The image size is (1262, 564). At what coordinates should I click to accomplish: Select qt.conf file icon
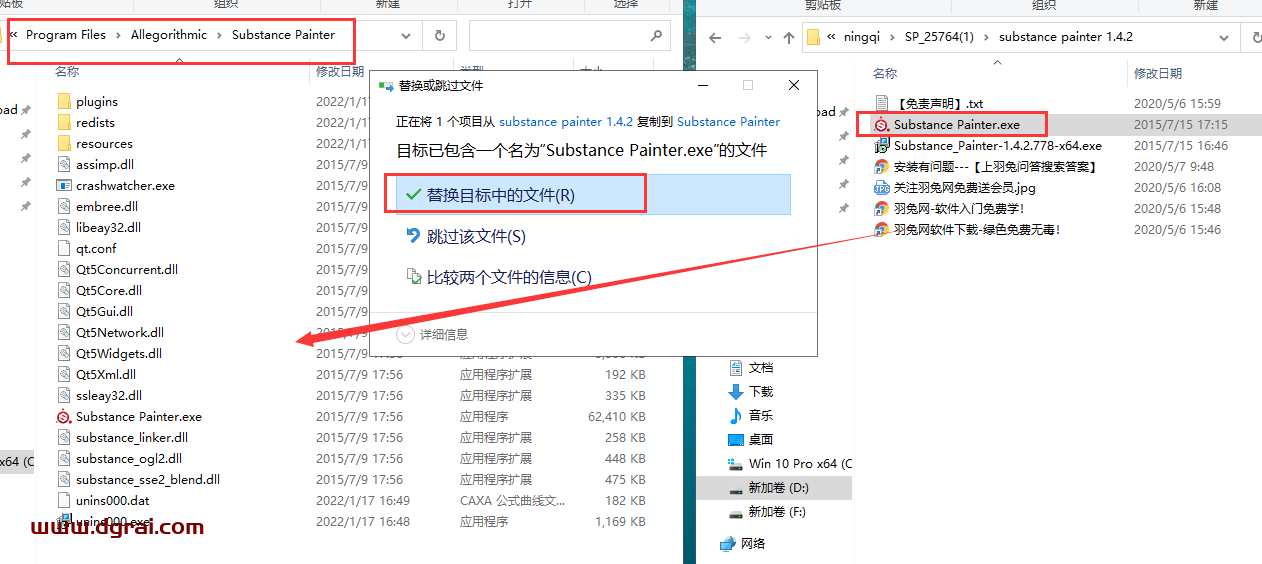pyautogui.click(x=65, y=248)
